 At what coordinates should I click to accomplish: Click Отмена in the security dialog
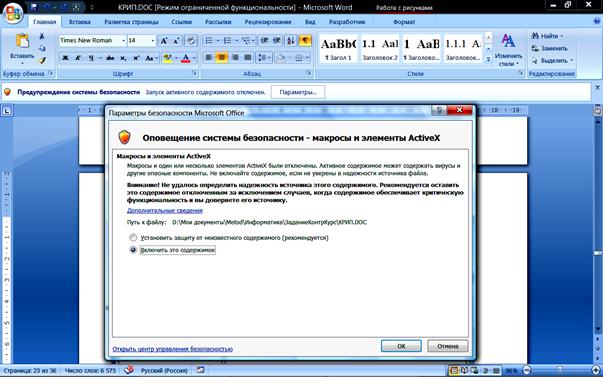click(448, 346)
